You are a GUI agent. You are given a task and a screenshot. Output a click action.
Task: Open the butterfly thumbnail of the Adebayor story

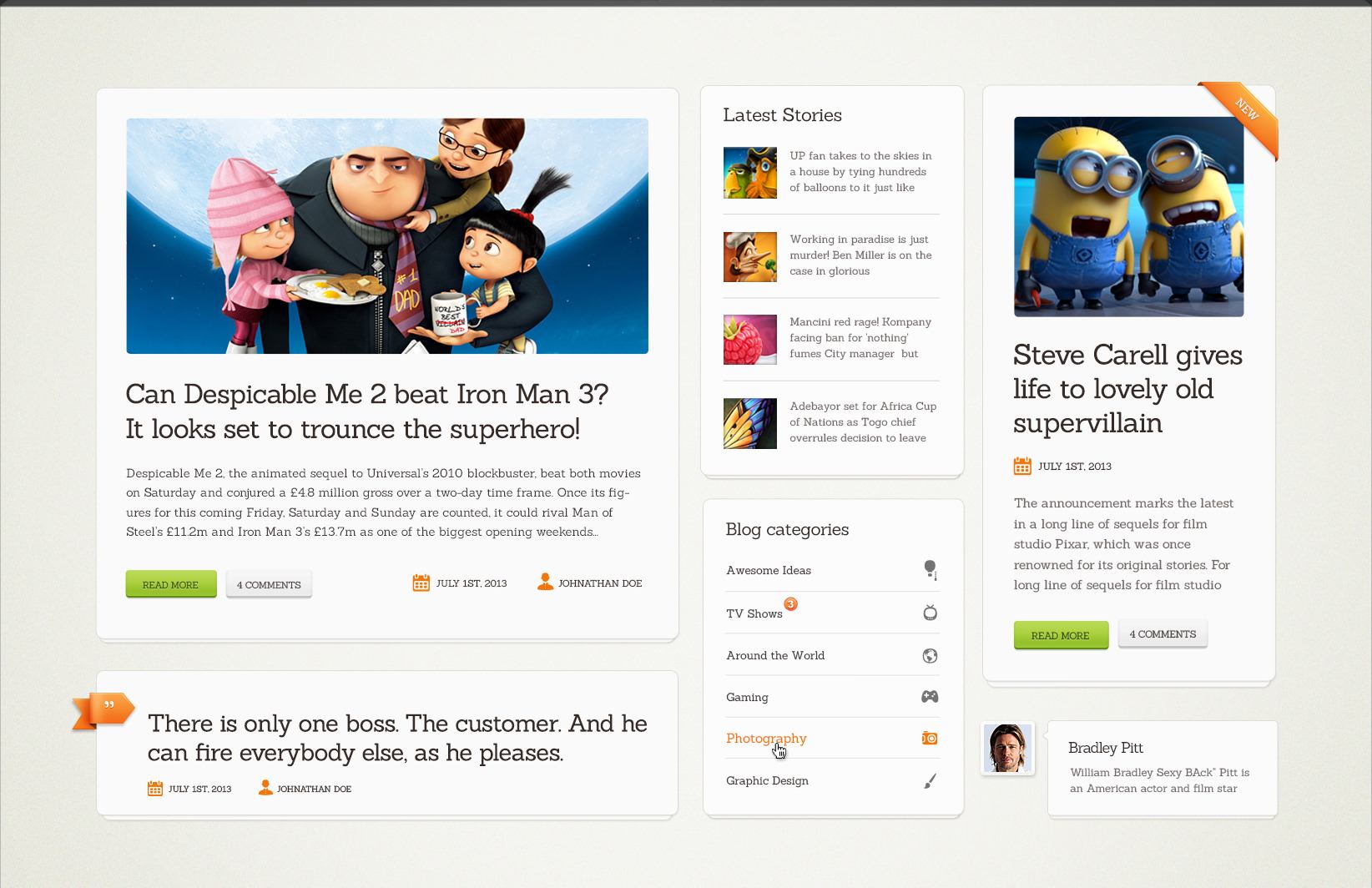(x=749, y=424)
